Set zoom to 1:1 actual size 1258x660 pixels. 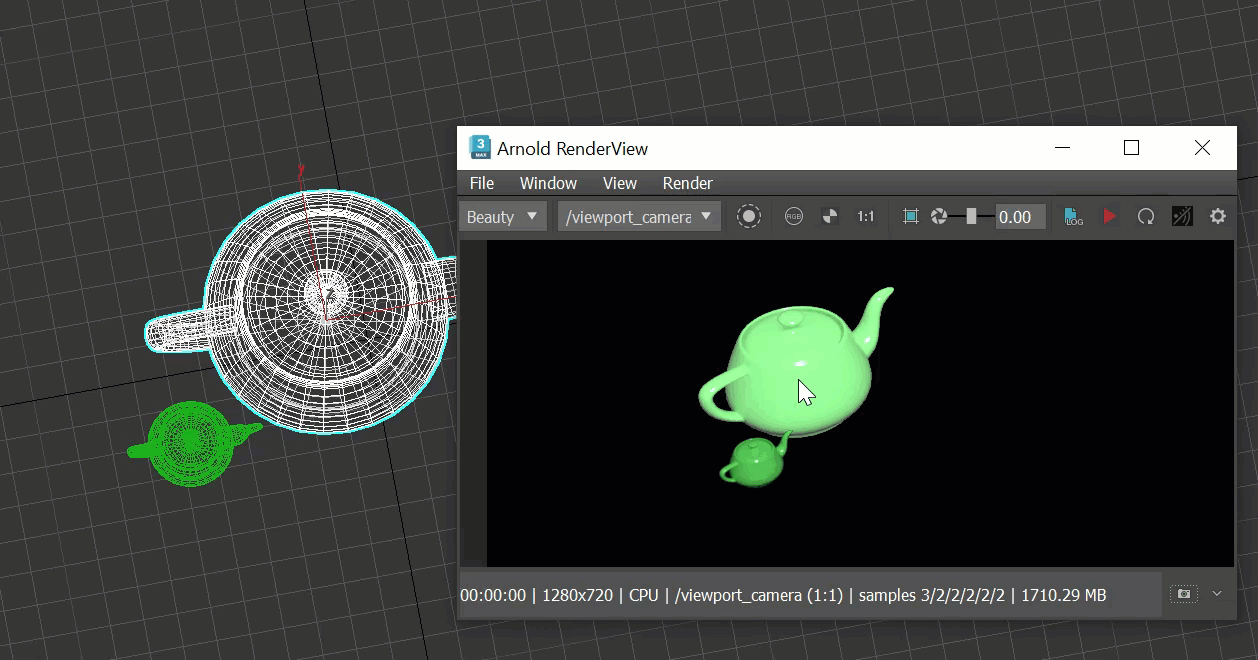tap(866, 216)
